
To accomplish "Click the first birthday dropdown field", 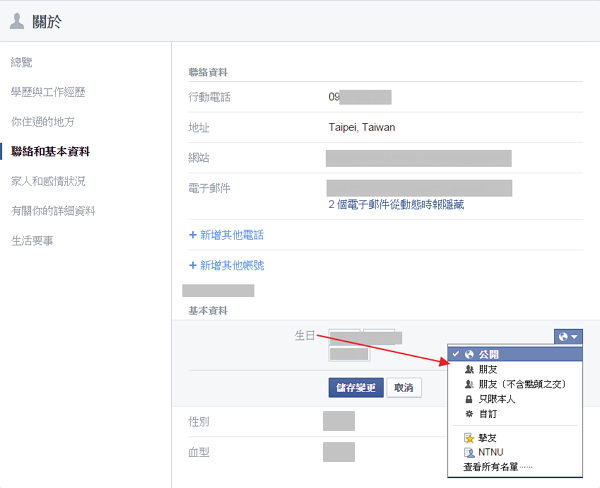I will point(344,337).
